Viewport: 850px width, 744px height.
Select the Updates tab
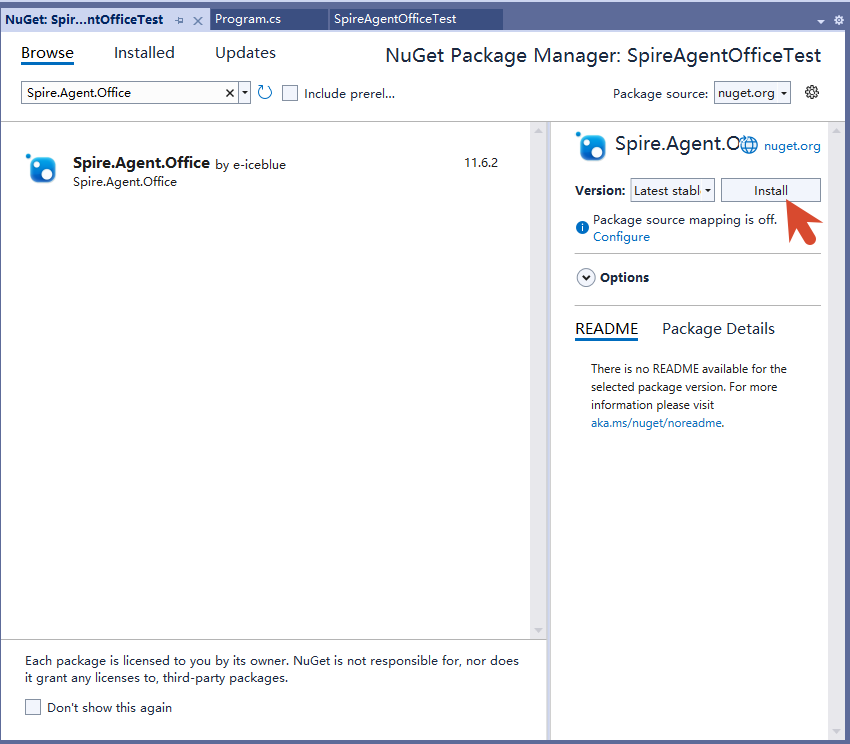(x=246, y=53)
